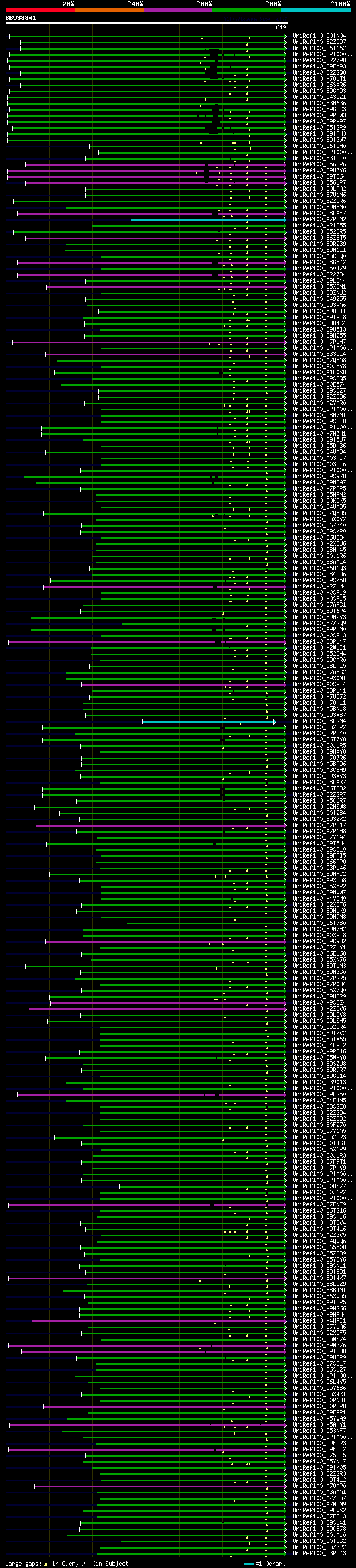Click hit label UniRef100_C0PCP8

(319, 1407)
